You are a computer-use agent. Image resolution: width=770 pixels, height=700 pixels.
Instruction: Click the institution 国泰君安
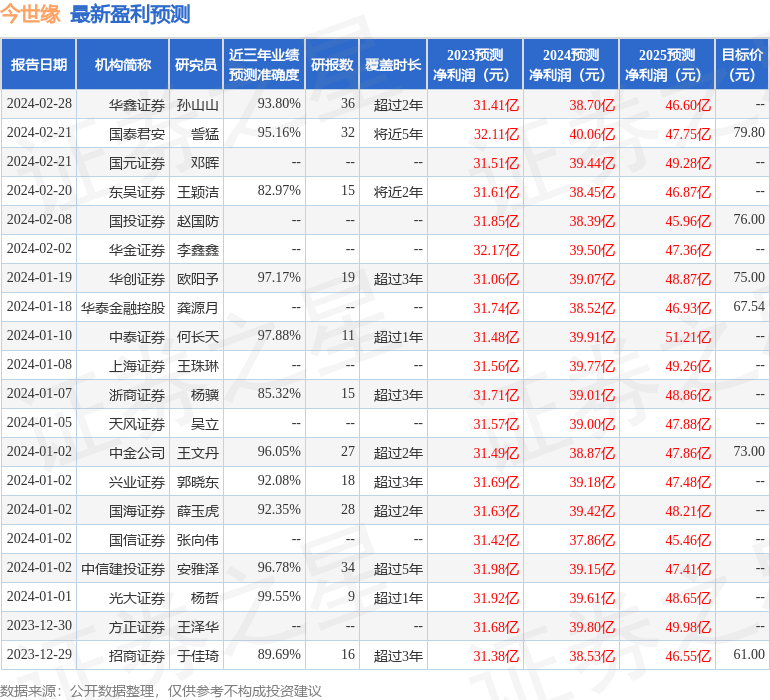click(x=137, y=134)
